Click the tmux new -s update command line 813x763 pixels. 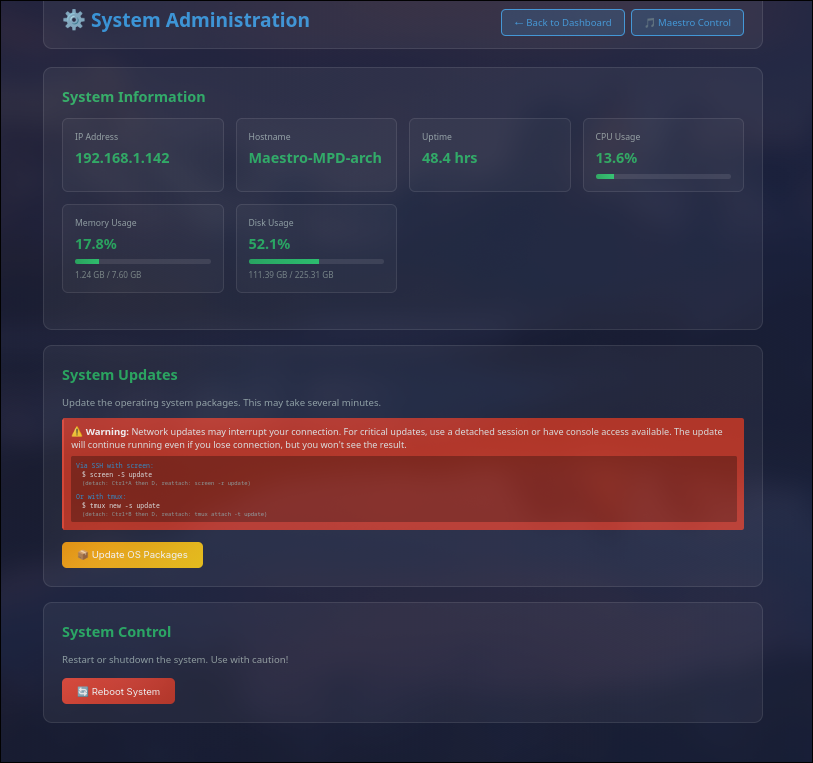click(120, 505)
